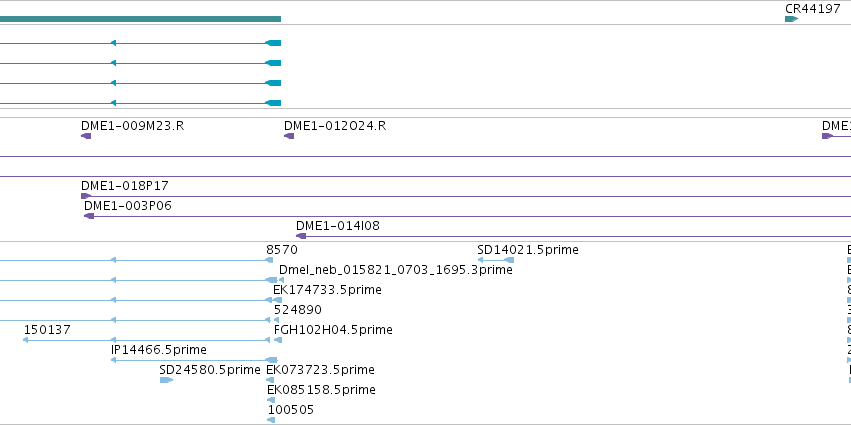Select the CR44197 gene arrow glyph

791,19
